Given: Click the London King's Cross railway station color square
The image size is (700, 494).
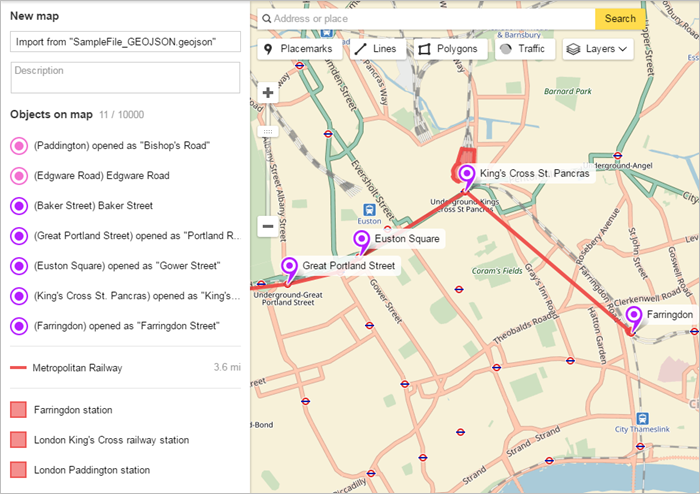Looking at the screenshot, I should [x=18, y=440].
